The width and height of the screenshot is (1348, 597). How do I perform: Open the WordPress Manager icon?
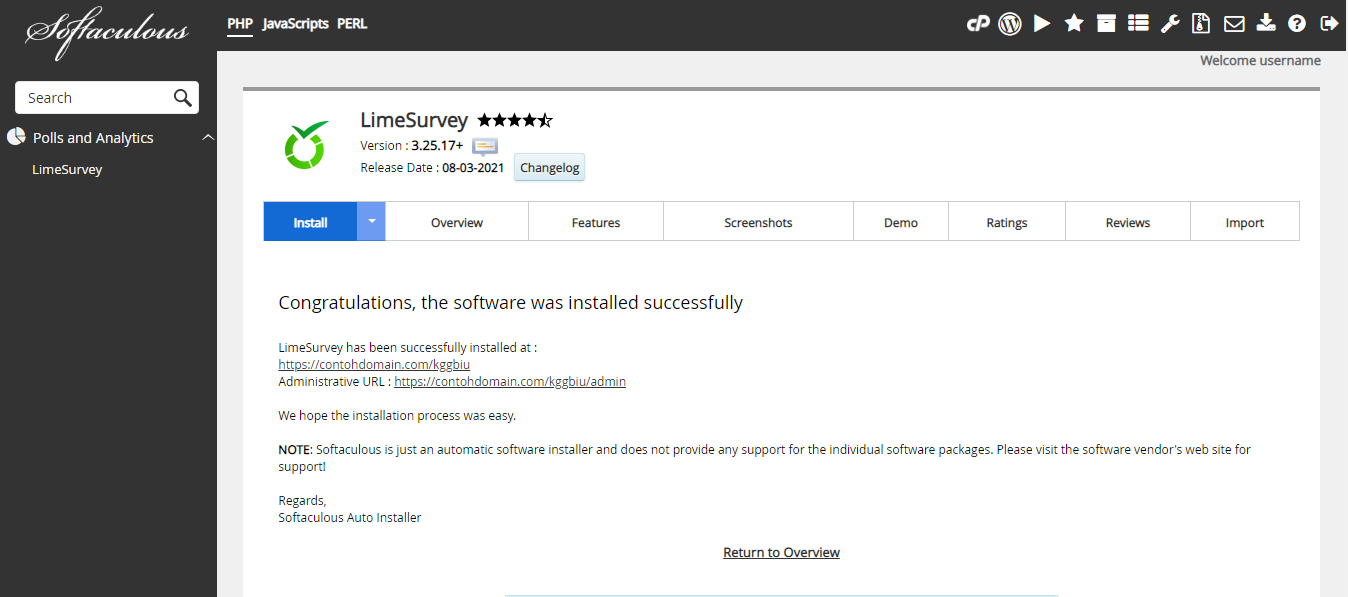[x=1009, y=23]
